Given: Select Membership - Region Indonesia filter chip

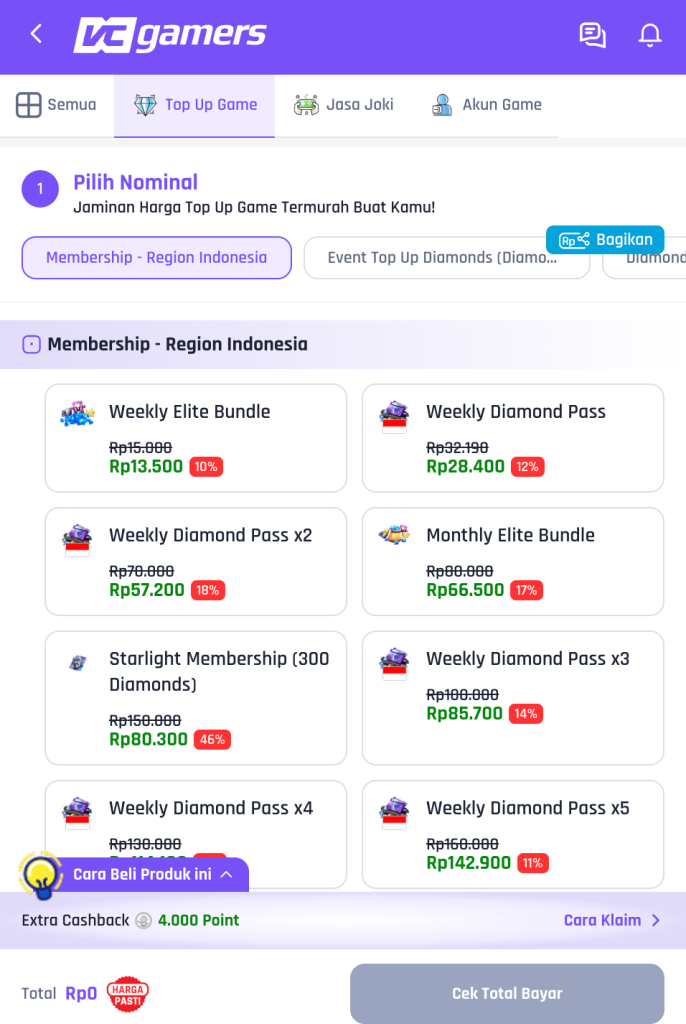Looking at the screenshot, I should pos(156,257).
